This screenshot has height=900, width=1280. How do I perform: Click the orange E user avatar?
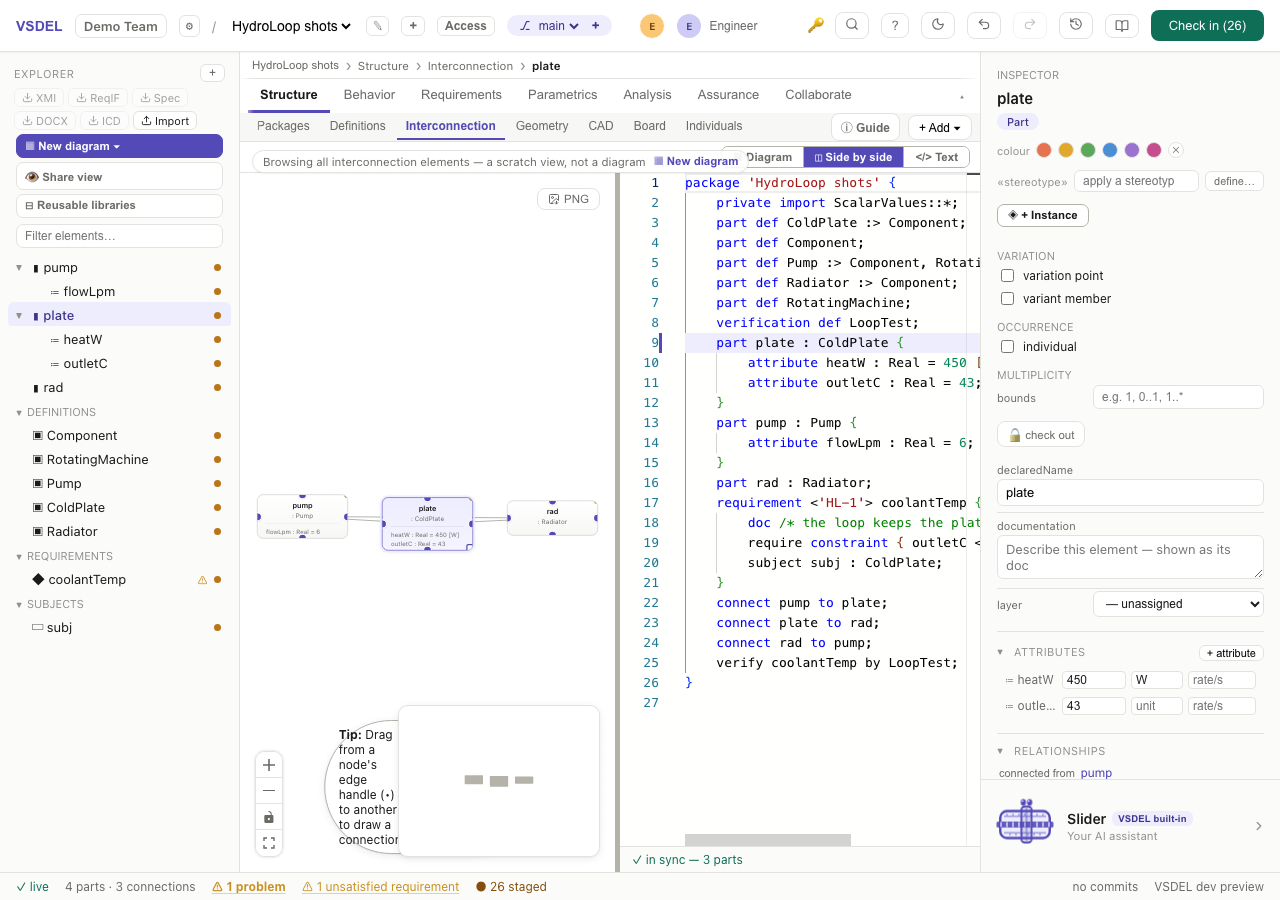652,26
